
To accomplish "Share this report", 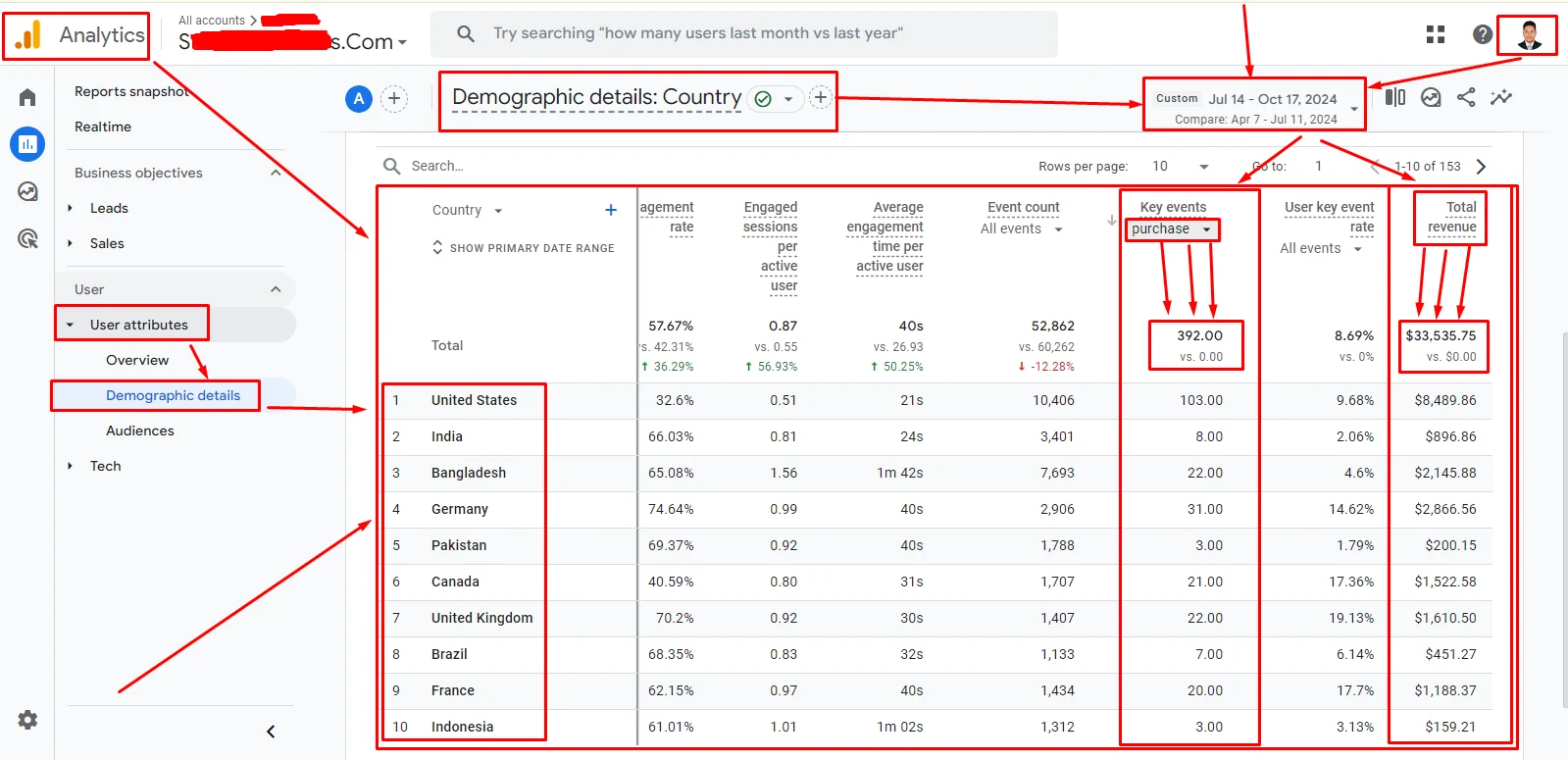I will tap(1466, 97).
